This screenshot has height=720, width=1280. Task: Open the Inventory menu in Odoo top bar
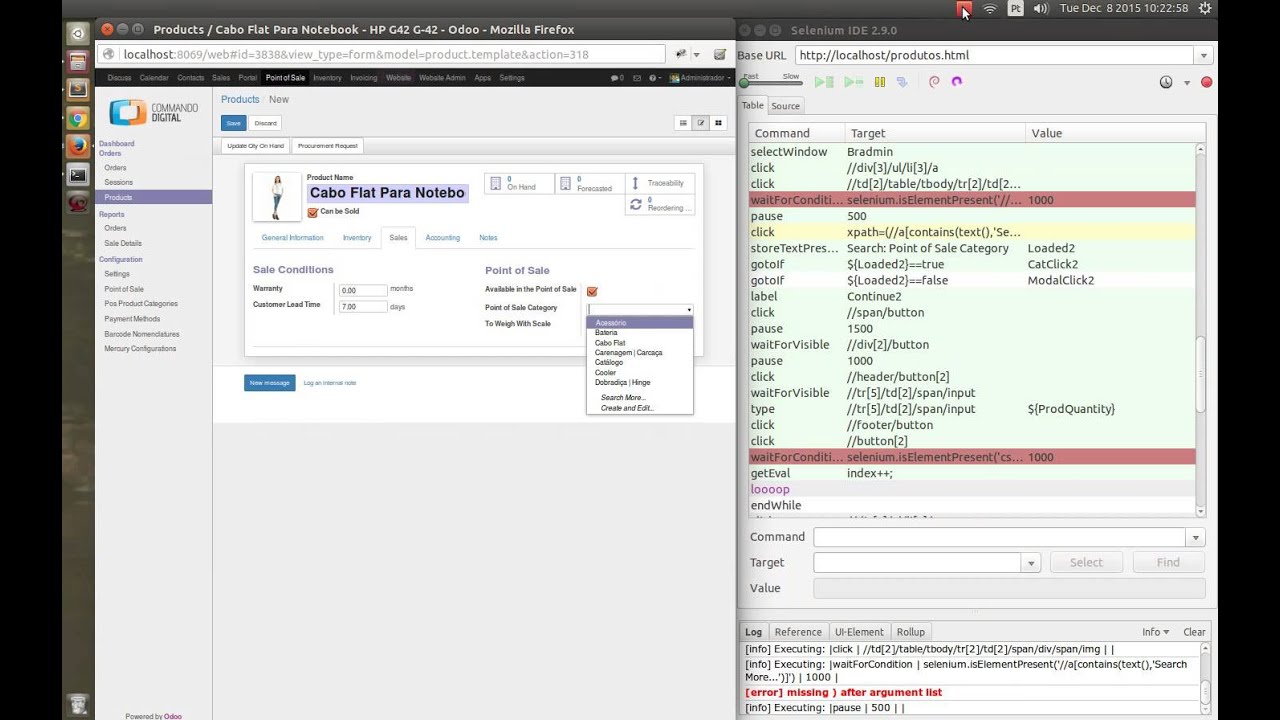pos(327,78)
